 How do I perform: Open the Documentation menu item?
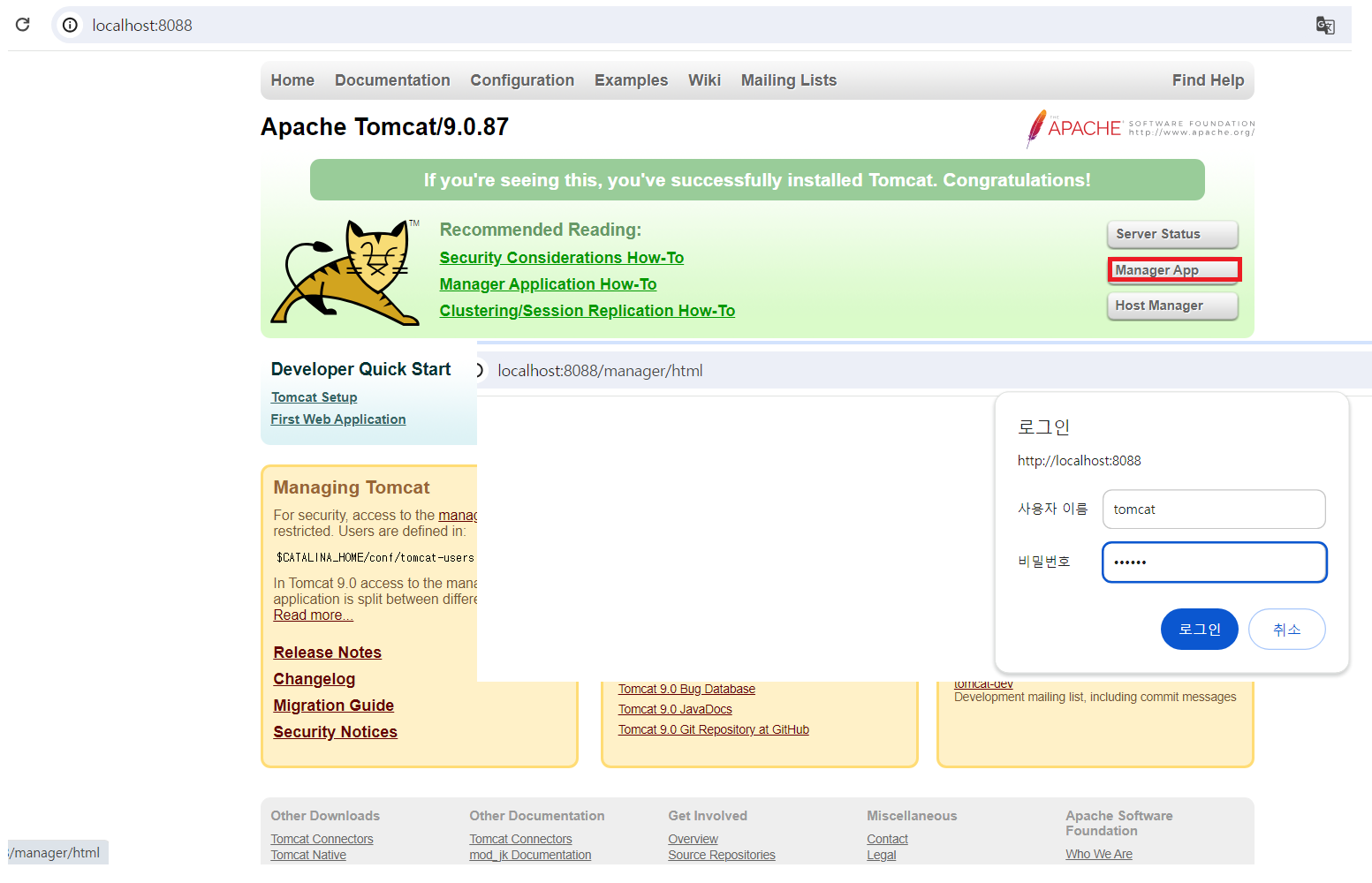coord(392,80)
